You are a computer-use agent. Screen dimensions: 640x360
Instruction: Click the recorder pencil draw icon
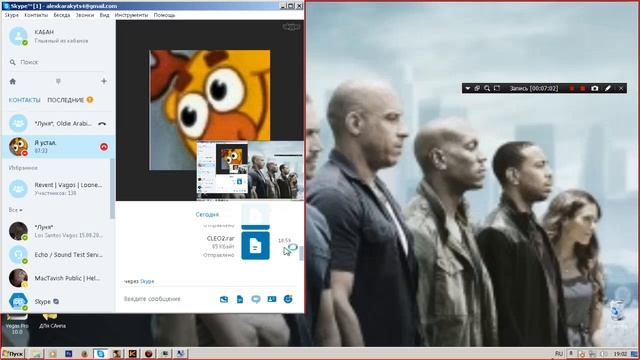(607, 88)
